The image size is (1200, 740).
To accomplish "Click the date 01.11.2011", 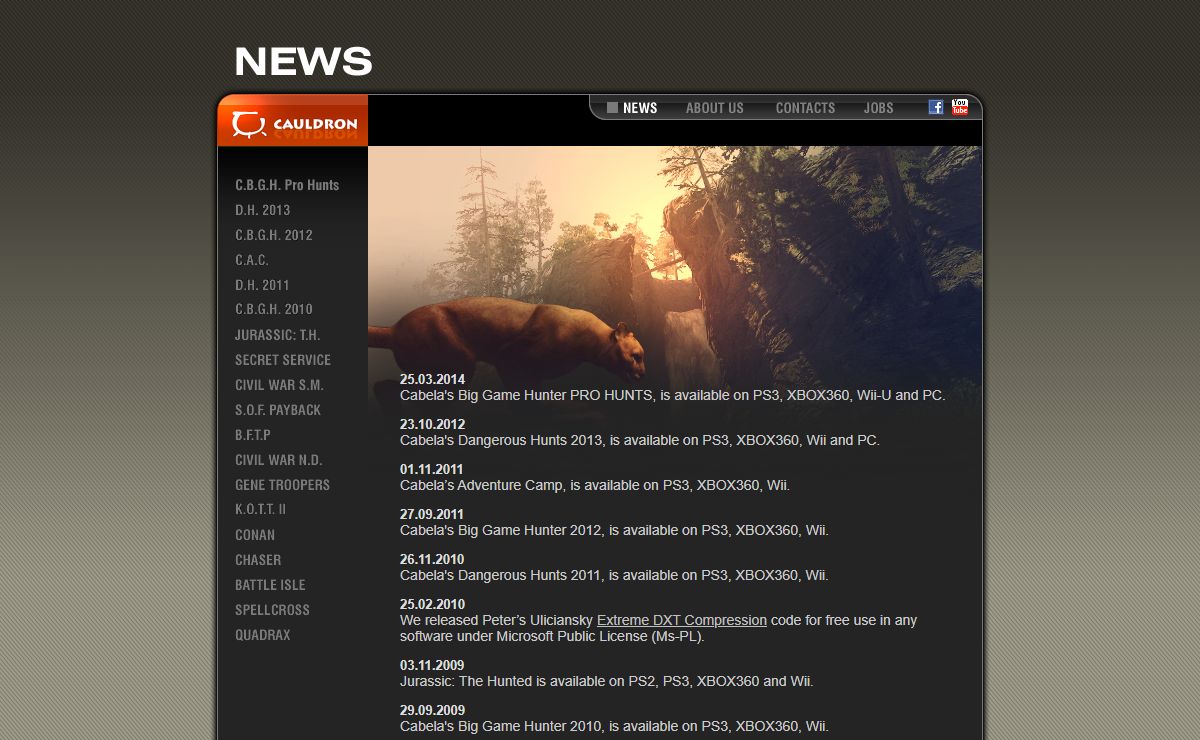I will click(x=432, y=469).
